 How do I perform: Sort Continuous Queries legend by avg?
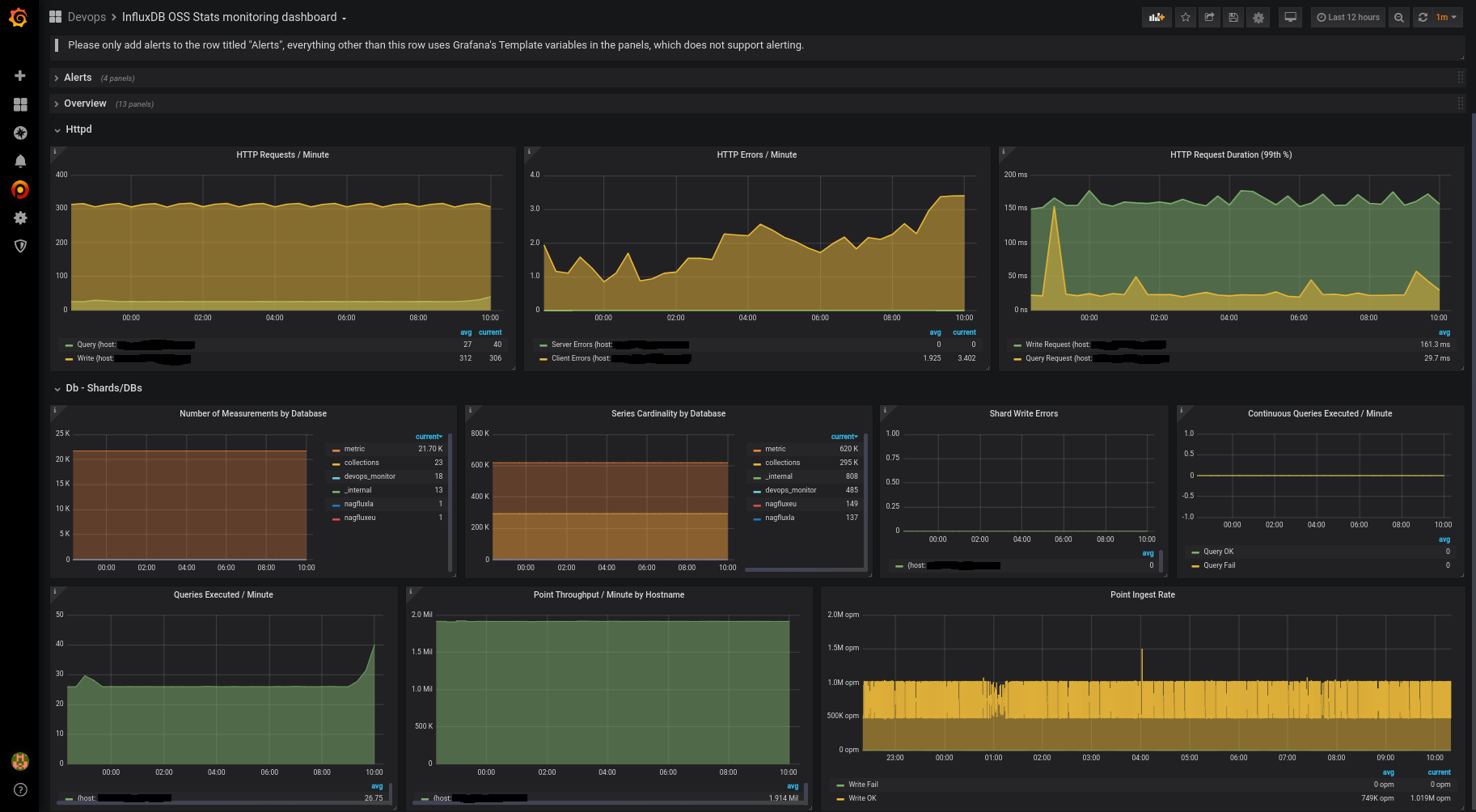[x=1444, y=539]
